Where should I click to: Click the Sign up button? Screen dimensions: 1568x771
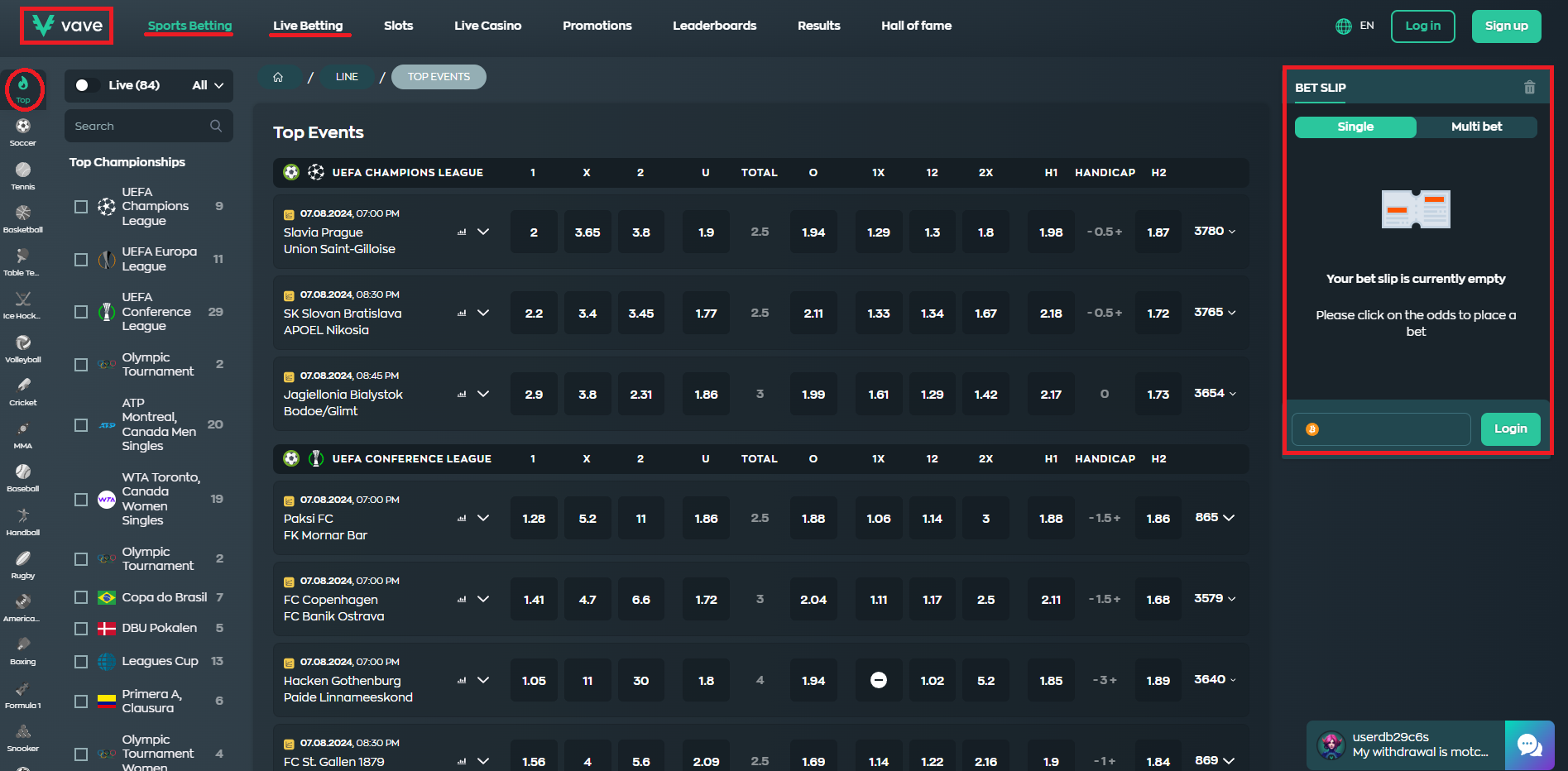[x=1506, y=26]
